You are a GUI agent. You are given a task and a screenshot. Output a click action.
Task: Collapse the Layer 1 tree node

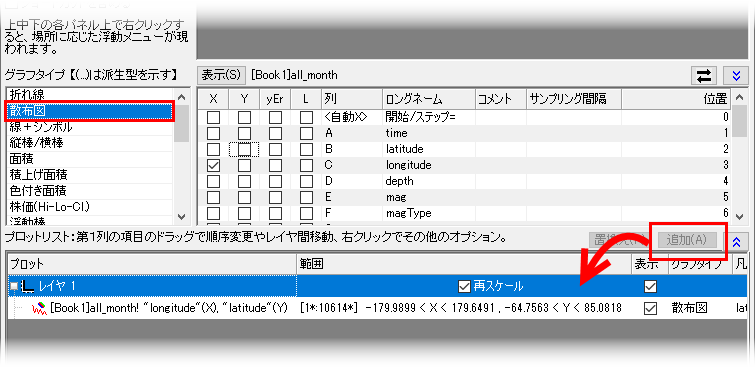pyautogui.click(x=14, y=287)
